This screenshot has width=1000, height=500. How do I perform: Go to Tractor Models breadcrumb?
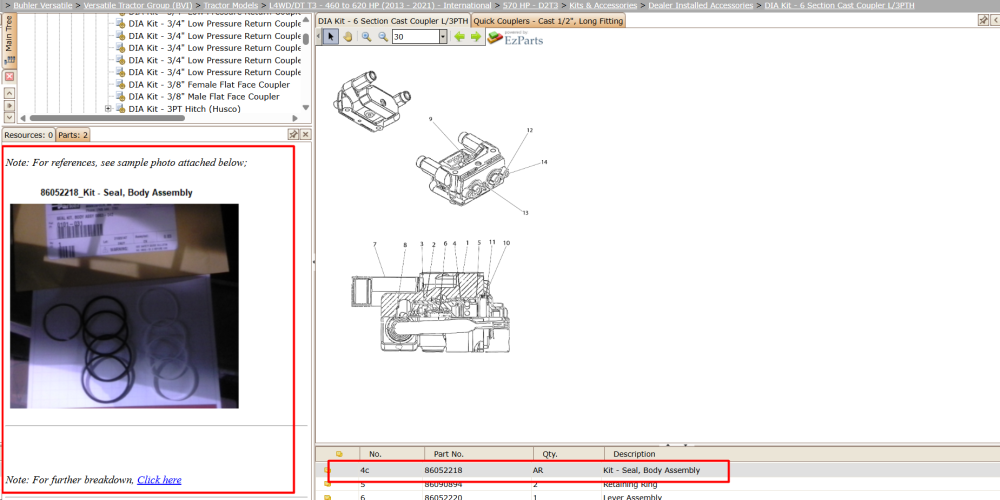231,5
